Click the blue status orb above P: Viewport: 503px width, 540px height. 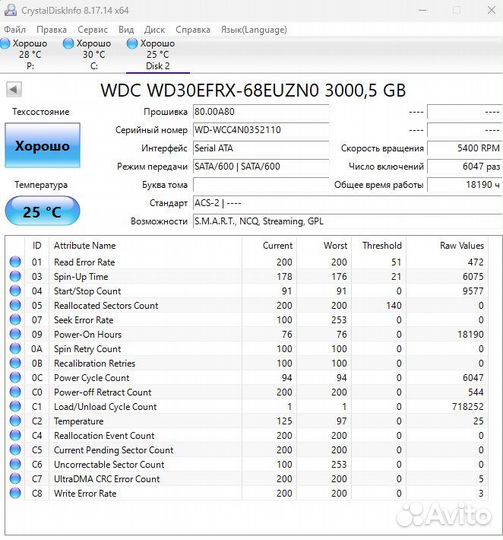[5, 43]
